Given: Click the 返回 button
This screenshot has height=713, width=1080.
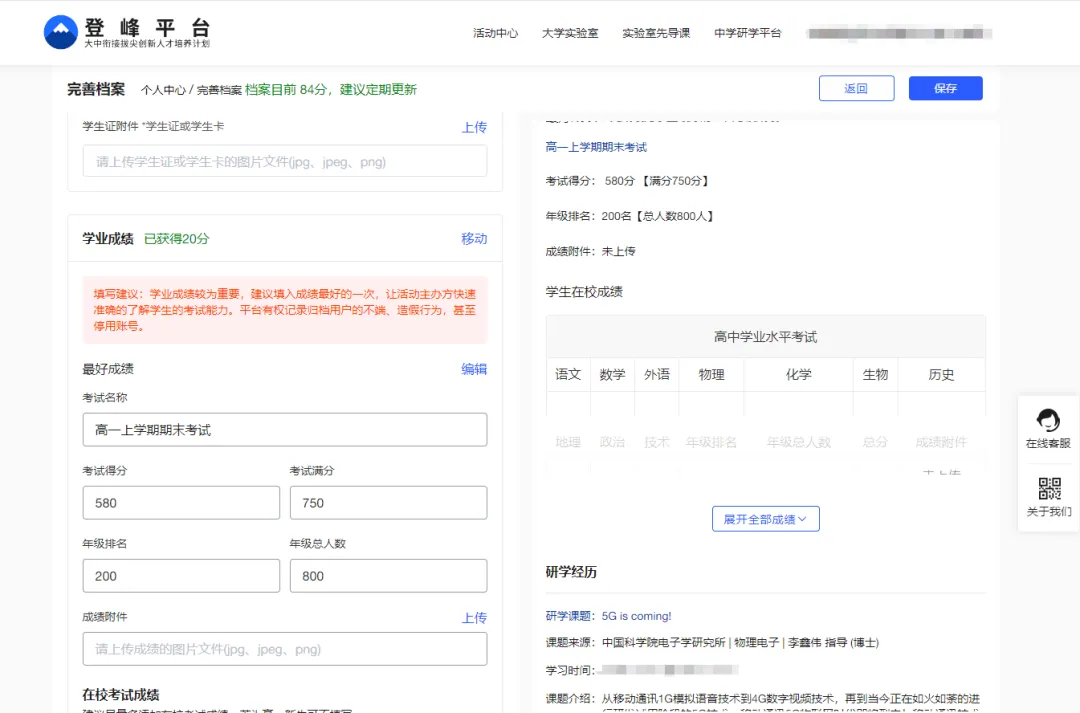Looking at the screenshot, I should tap(856, 88).
